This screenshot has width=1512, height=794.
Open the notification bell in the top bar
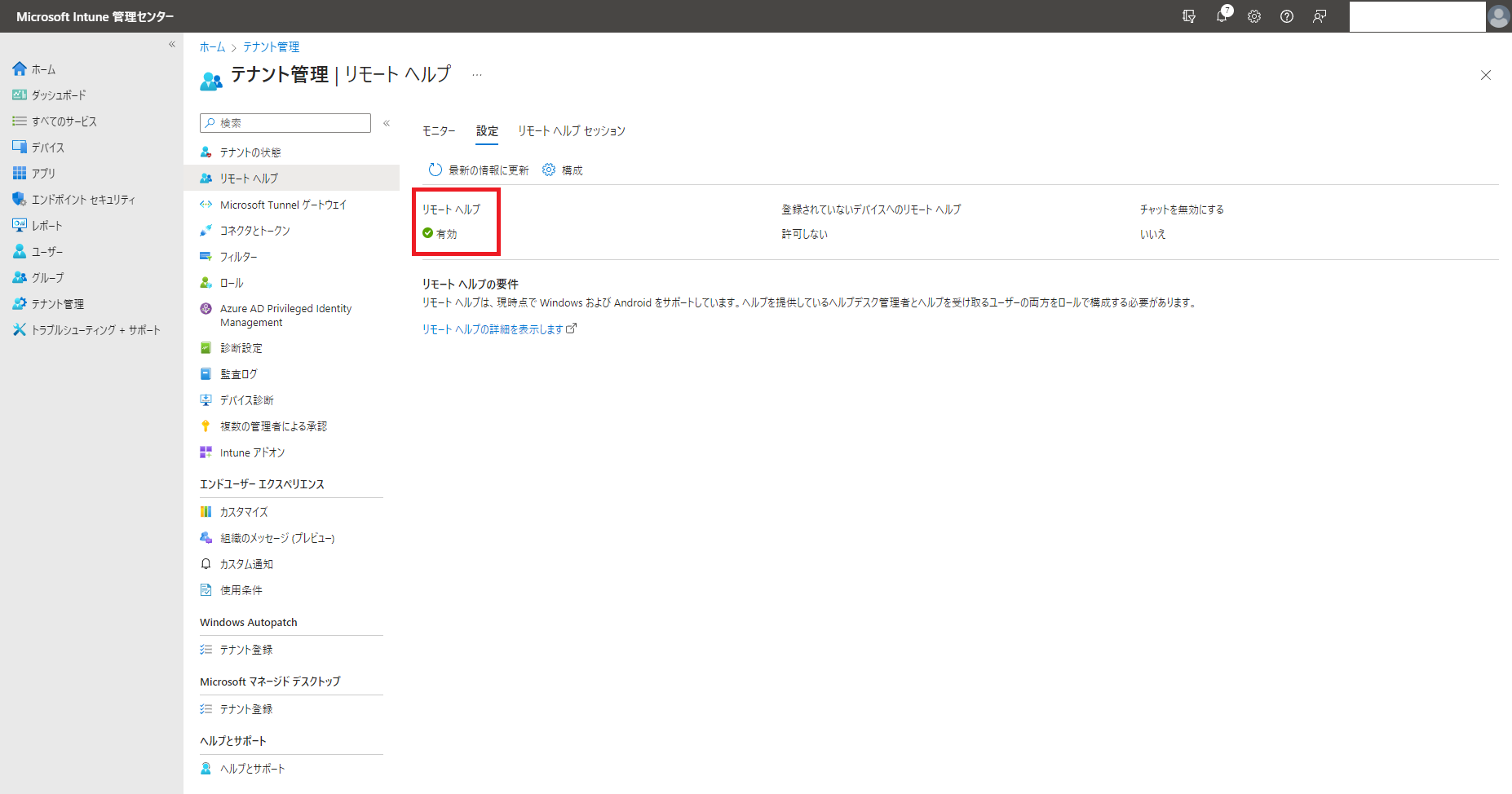click(1222, 16)
